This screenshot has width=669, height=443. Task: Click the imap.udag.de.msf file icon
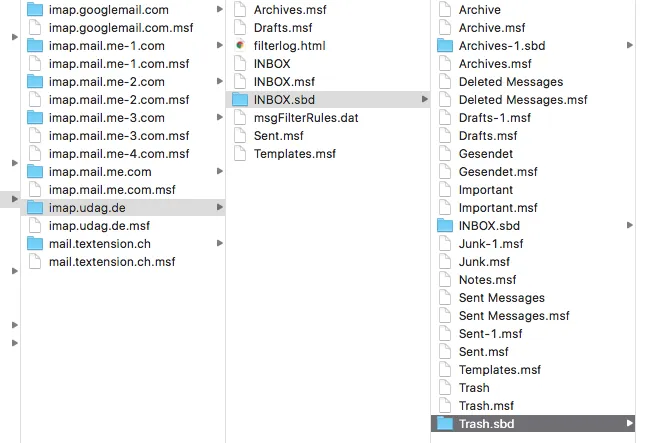(35, 225)
